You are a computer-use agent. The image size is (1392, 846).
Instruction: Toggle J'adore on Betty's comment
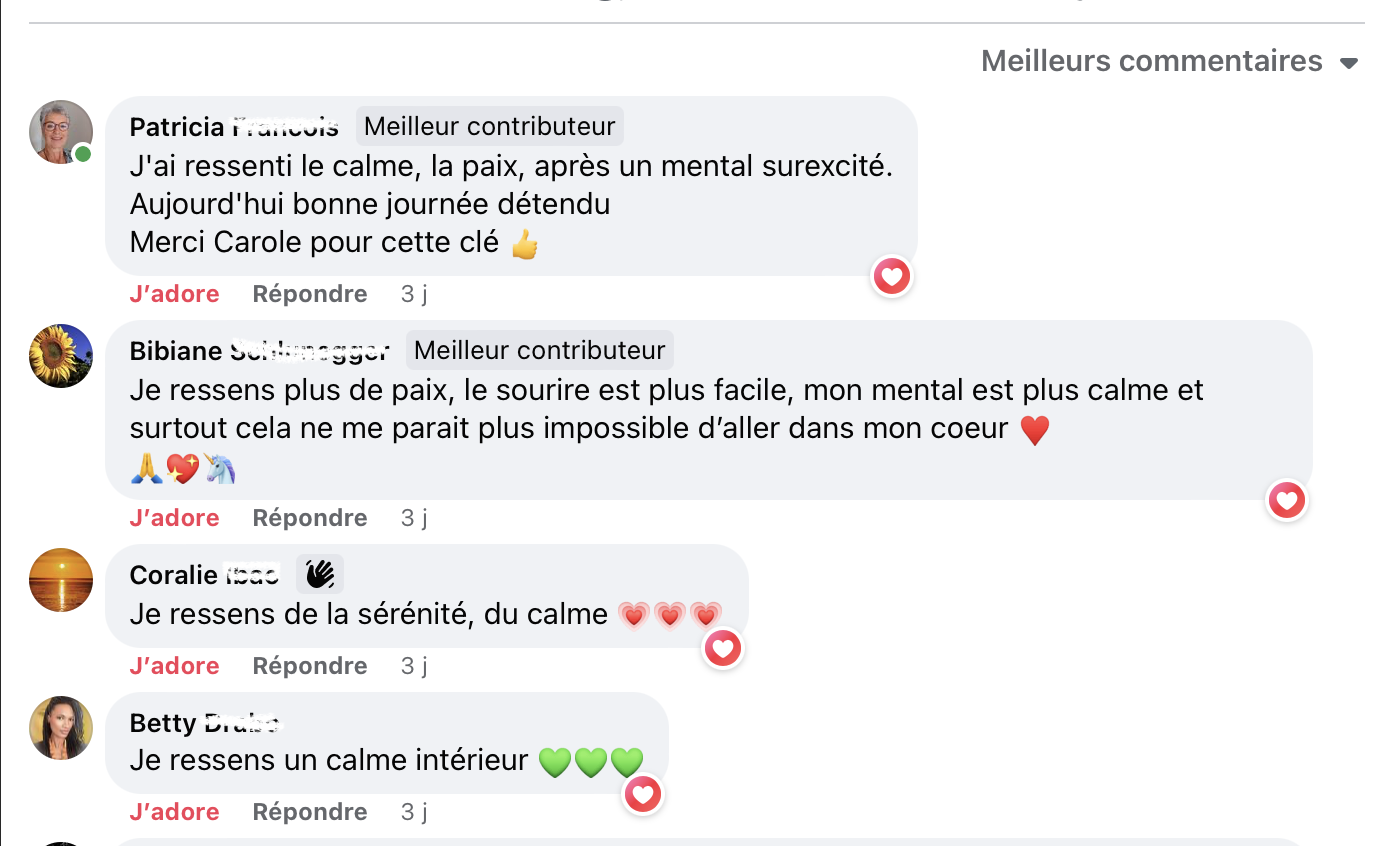coord(174,812)
